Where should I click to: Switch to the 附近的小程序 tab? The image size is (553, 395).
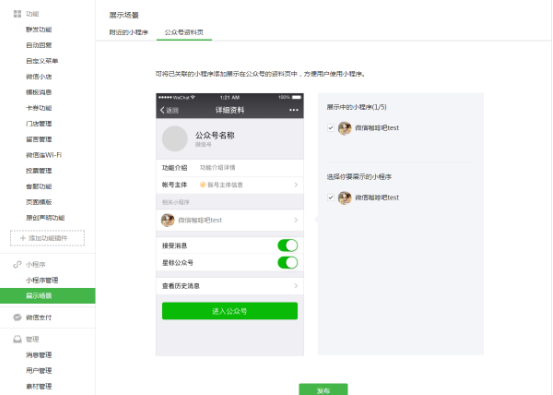[x=128, y=32]
